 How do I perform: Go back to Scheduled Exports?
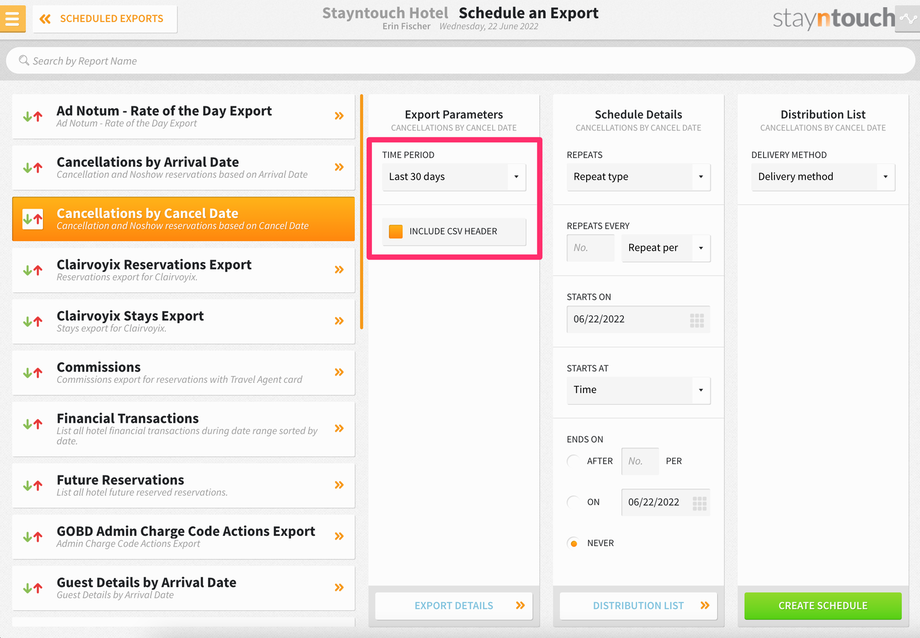point(105,19)
